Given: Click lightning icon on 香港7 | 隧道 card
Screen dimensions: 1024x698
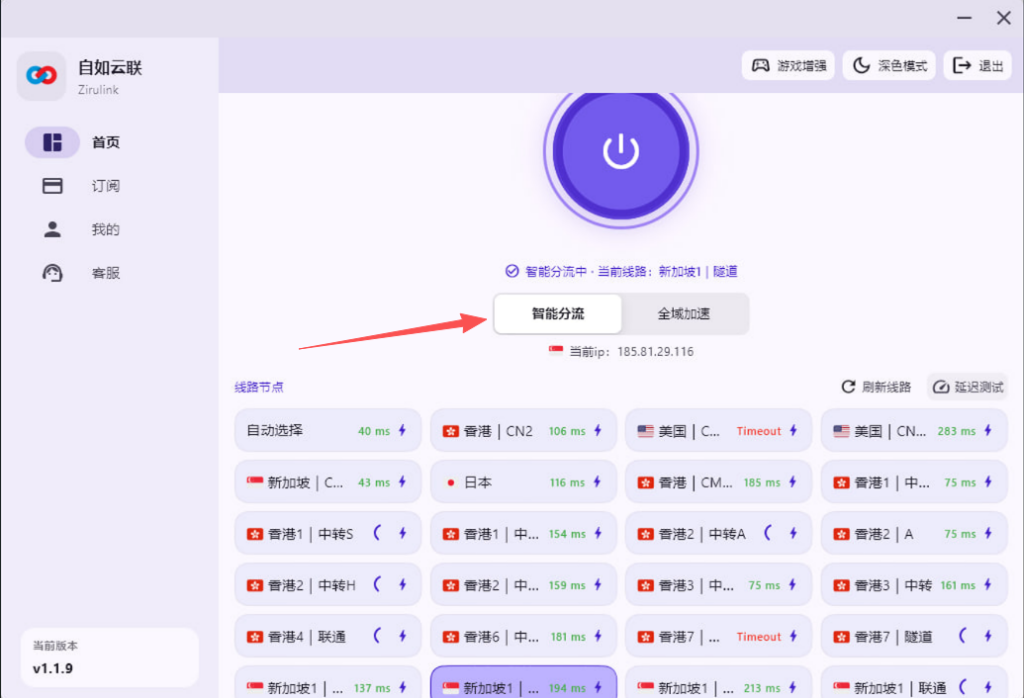Looking at the screenshot, I should click(x=988, y=636).
